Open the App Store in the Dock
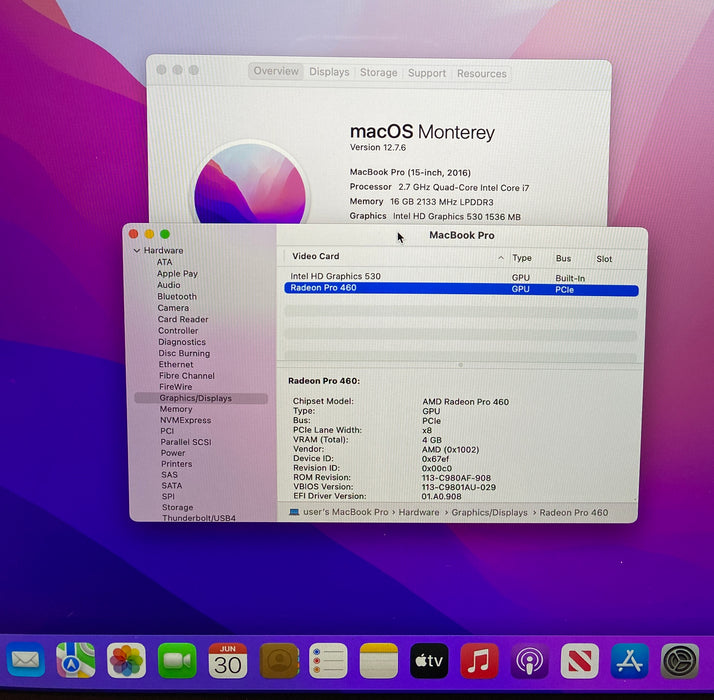 click(x=630, y=660)
